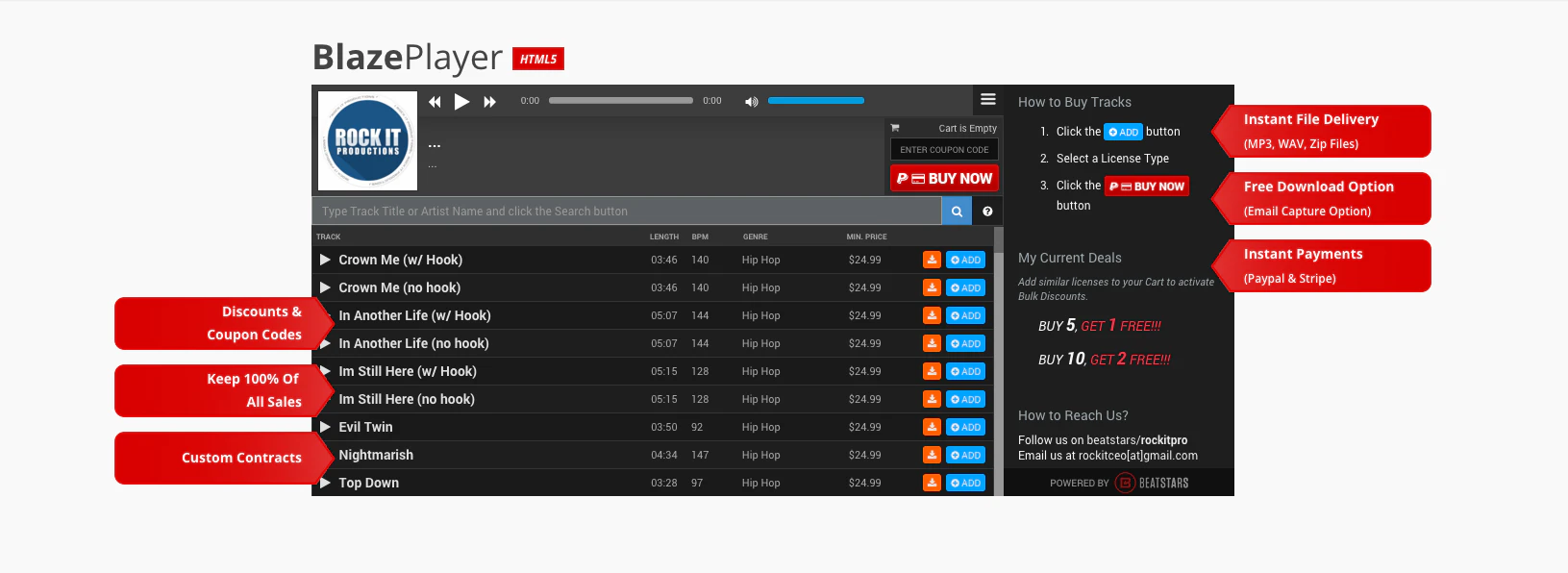Add Top Down to cart
1568x573 pixels.
(x=965, y=483)
